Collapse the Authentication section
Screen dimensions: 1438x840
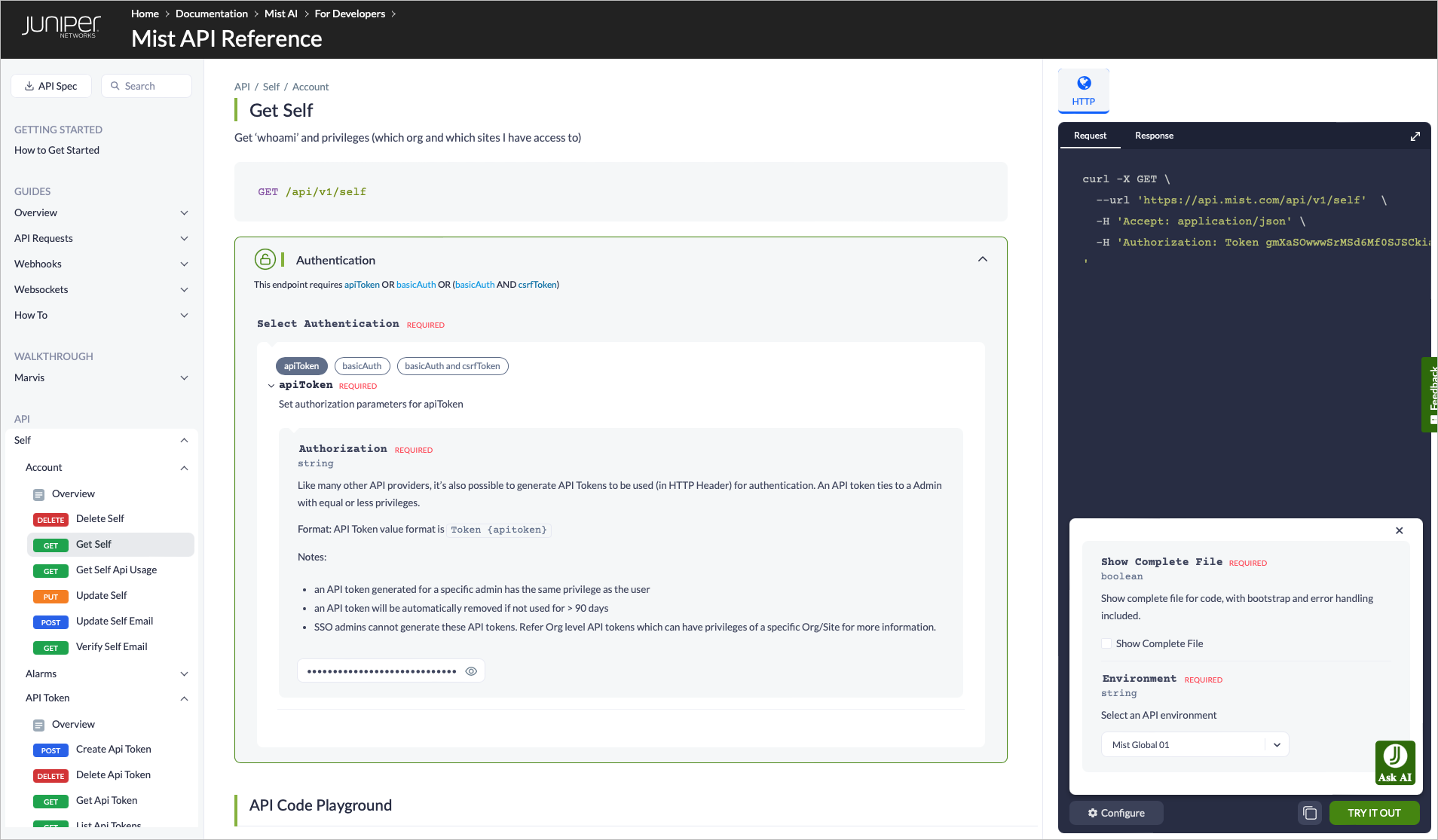click(x=982, y=259)
